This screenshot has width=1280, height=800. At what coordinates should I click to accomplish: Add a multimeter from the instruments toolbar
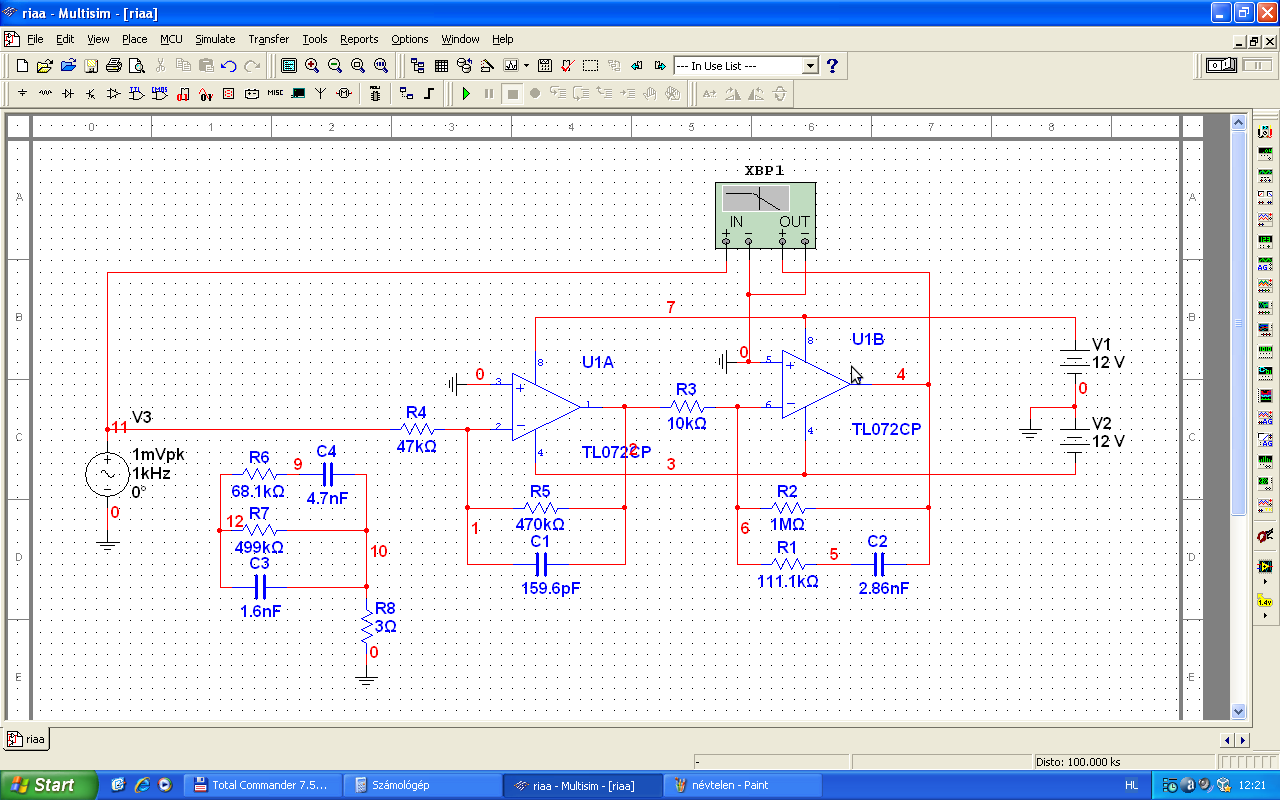(x=1264, y=131)
